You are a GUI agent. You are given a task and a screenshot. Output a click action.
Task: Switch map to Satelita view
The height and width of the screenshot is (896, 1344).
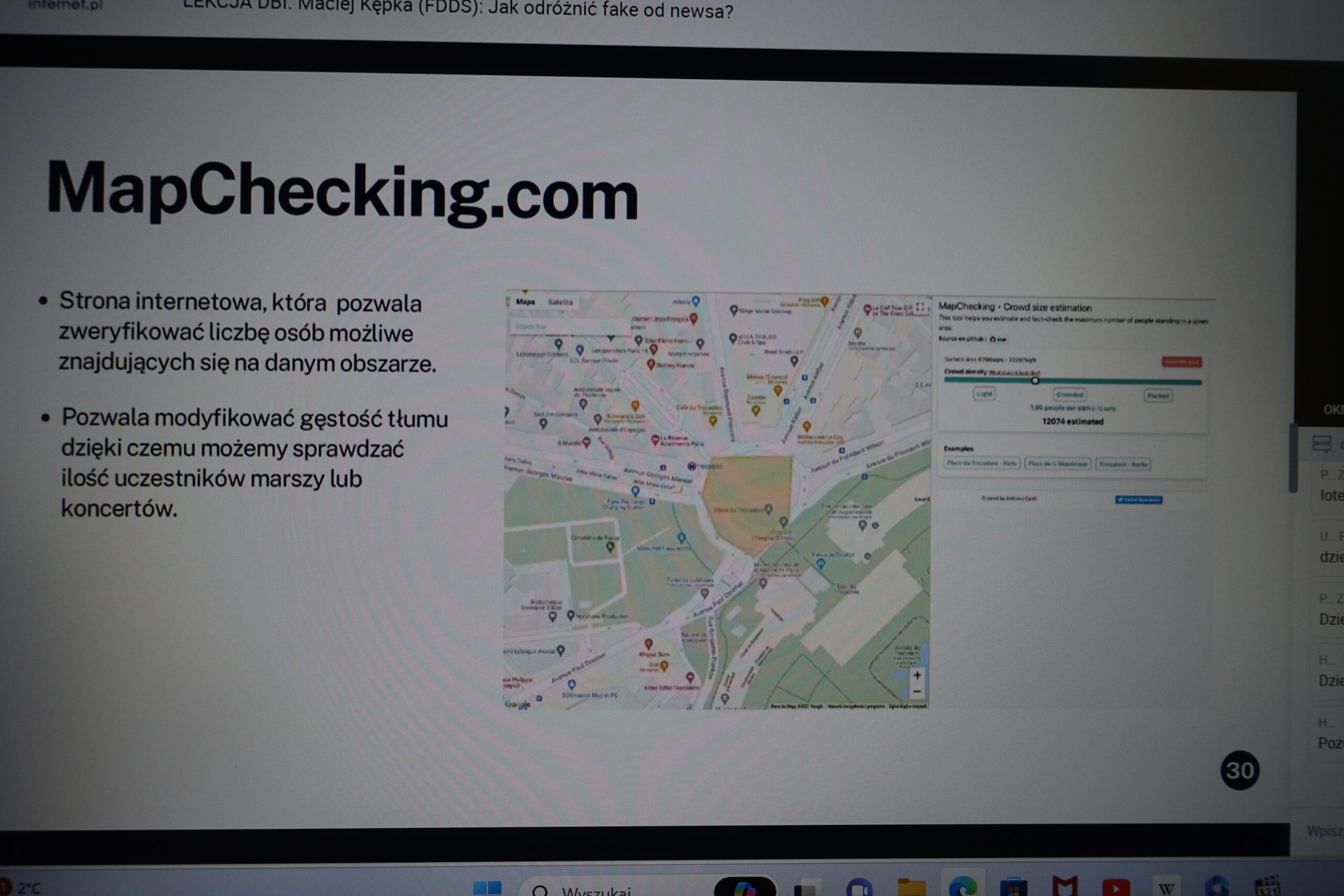pos(560,302)
